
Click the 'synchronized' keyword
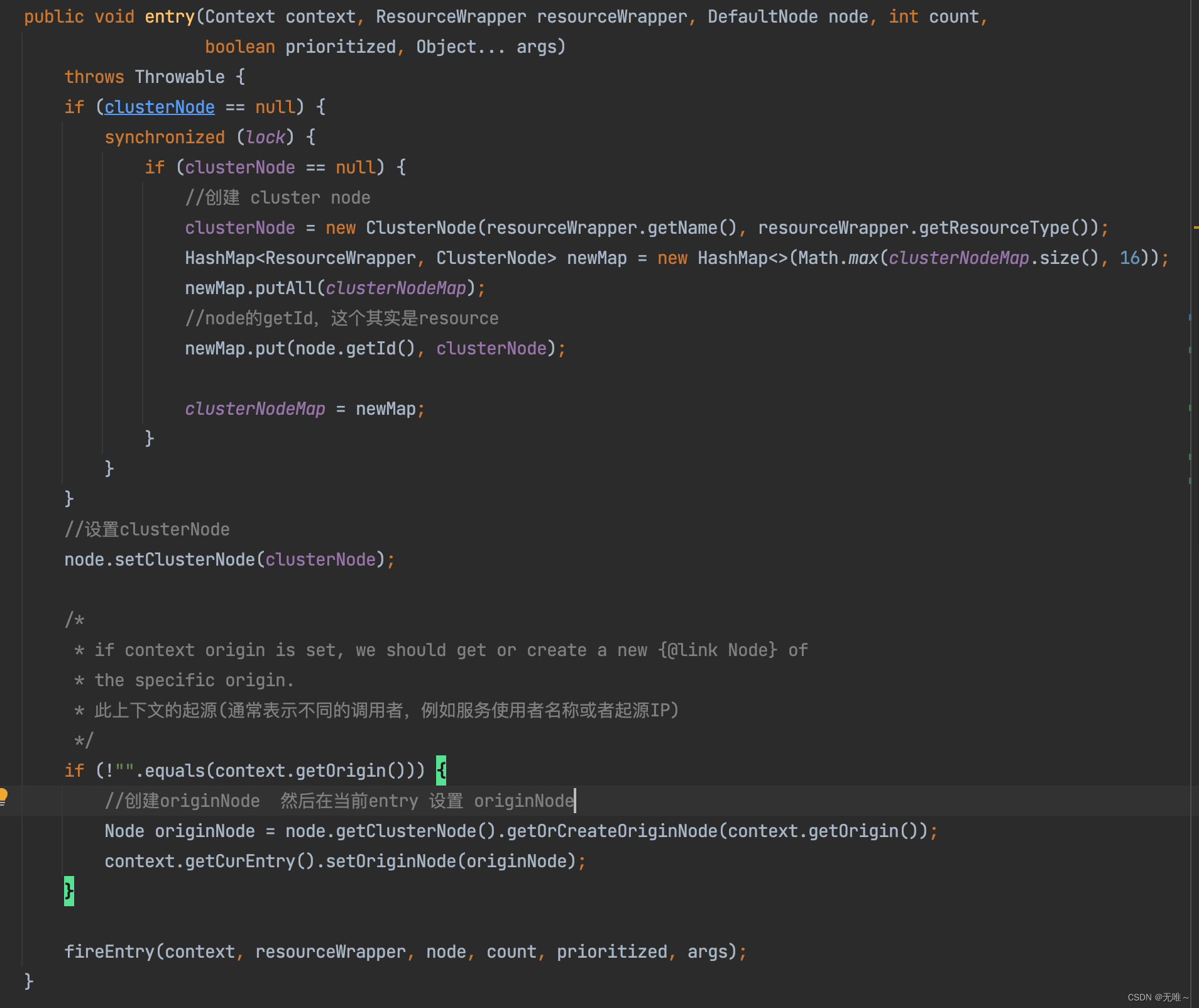165,137
